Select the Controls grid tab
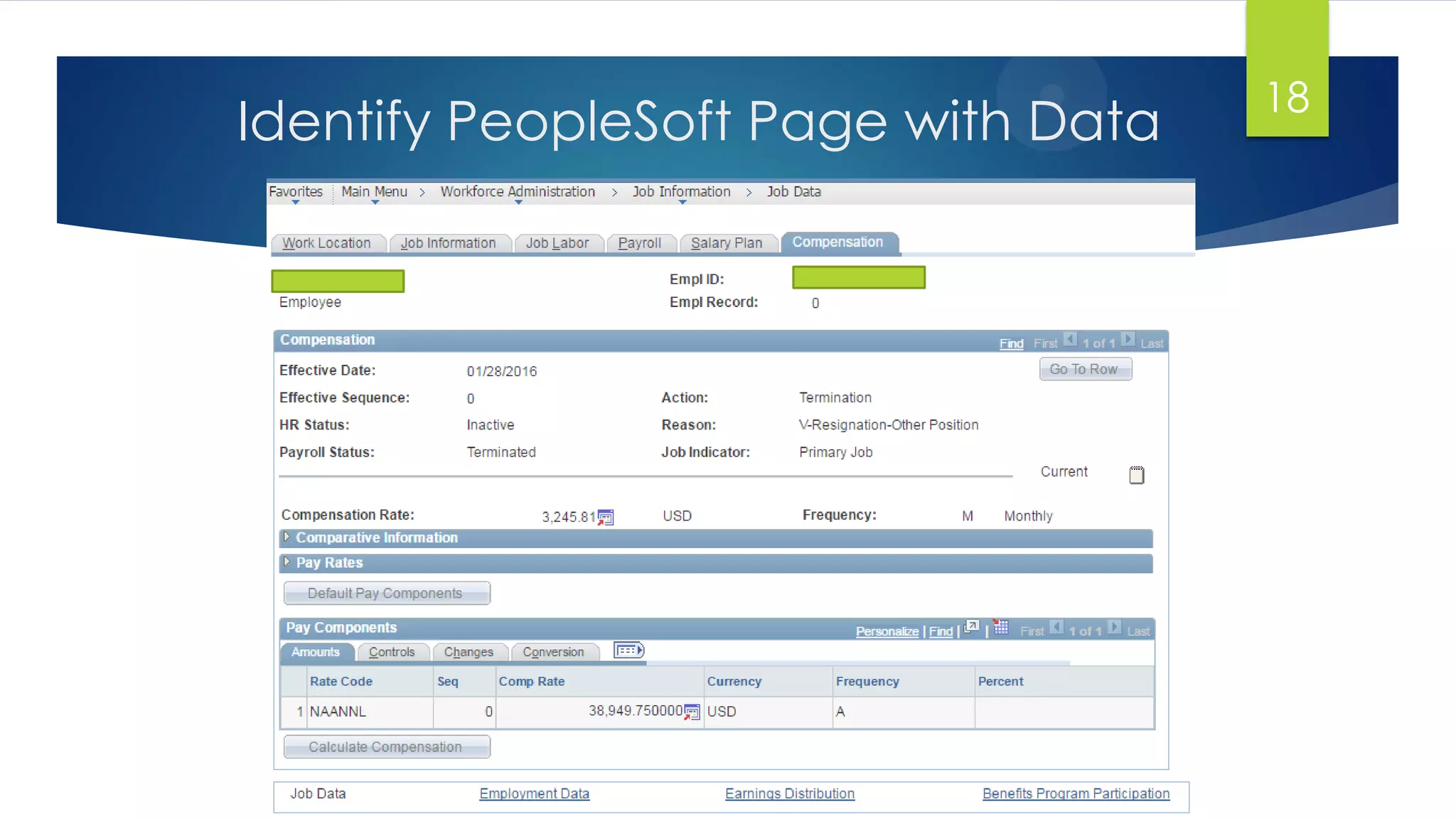1456x819 pixels. (x=392, y=652)
